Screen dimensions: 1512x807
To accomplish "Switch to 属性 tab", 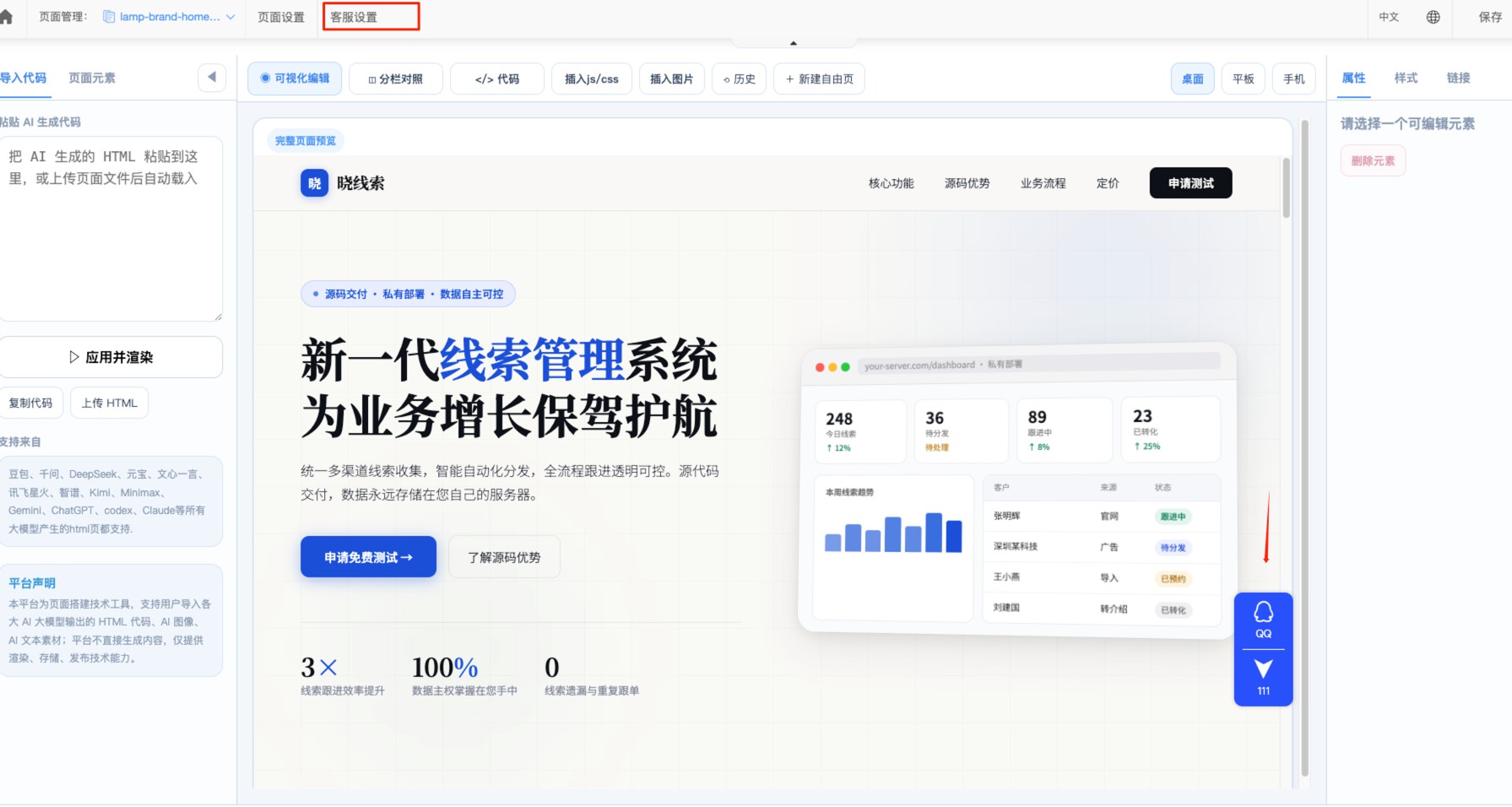I will tap(1354, 78).
